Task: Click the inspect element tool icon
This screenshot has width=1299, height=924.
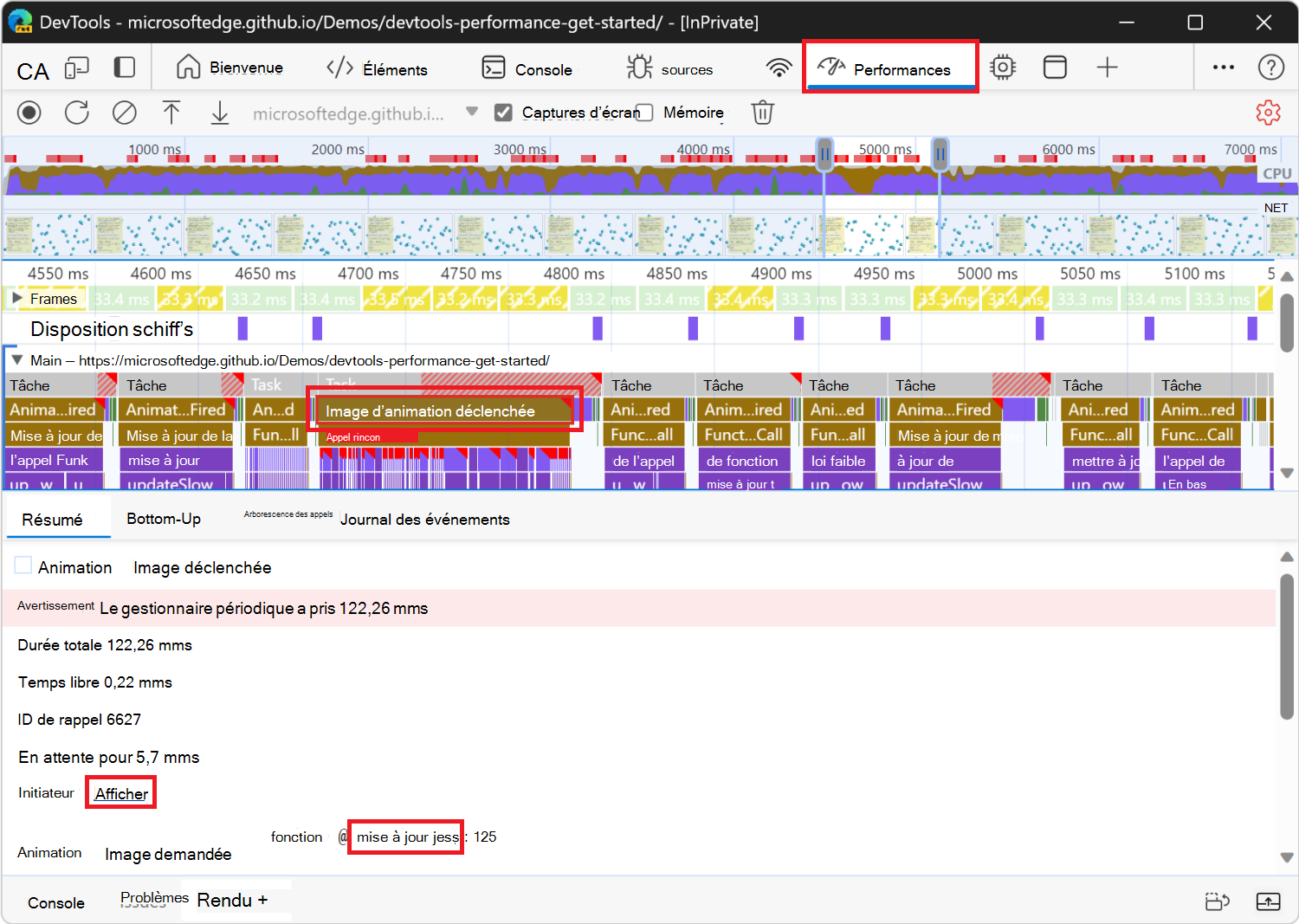Action: 33,70
